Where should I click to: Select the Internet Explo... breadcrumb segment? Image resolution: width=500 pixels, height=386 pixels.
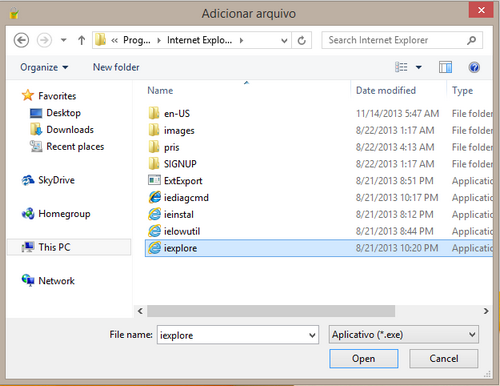(199, 40)
